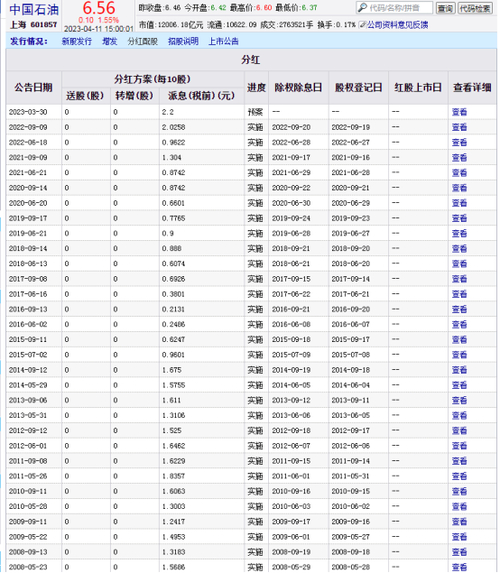Screen dimensions: 500x573
Task: Open 查看 in the 2020-06-20 row
Action: click(x=459, y=203)
